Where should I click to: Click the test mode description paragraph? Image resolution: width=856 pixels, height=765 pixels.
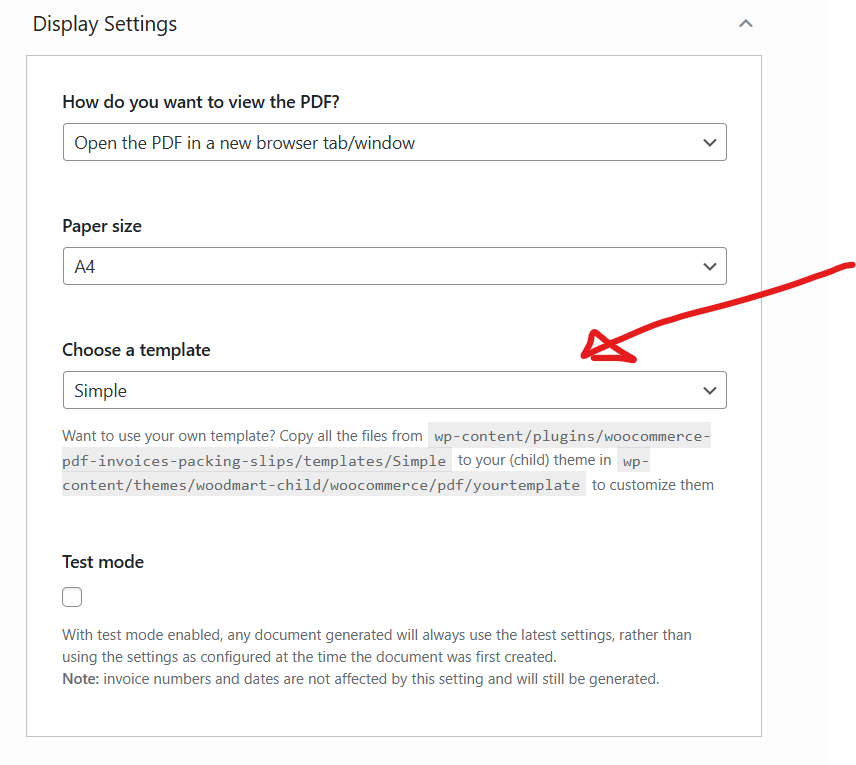coord(377,657)
